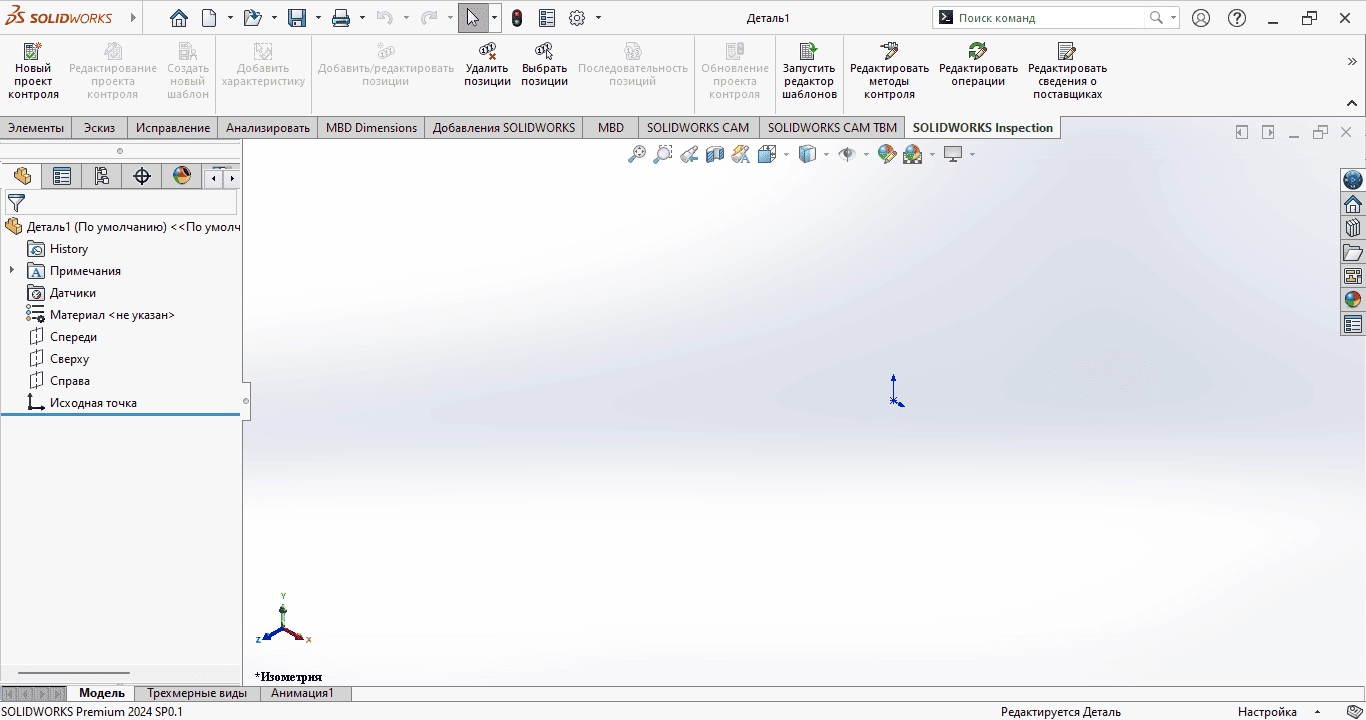This screenshot has height=720, width=1366.
Task: Switch to the Эскиз tab
Action: (x=99, y=128)
